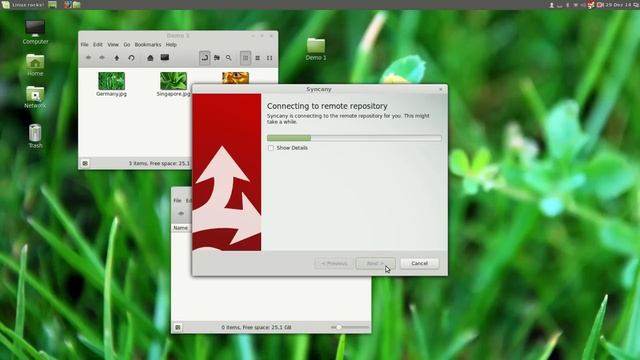Select the Germany.jpg thumbnail

111,81
